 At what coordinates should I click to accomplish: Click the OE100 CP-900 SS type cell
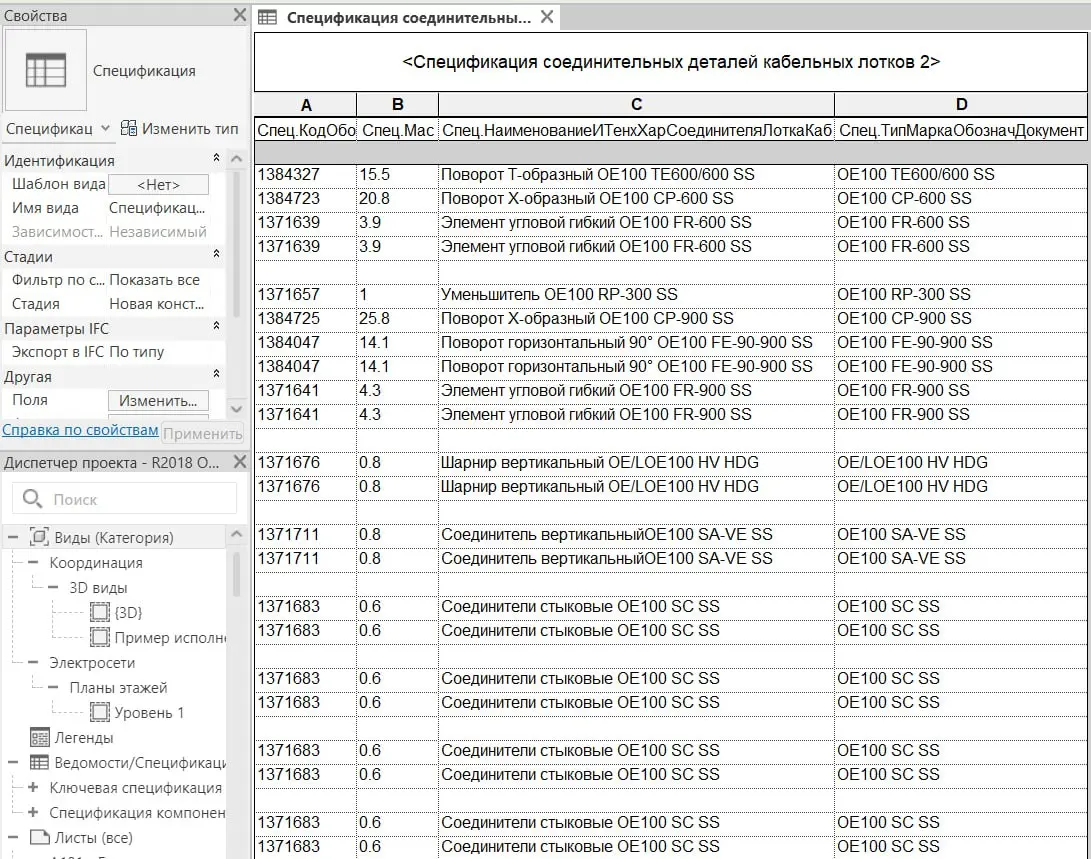(961, 319)
